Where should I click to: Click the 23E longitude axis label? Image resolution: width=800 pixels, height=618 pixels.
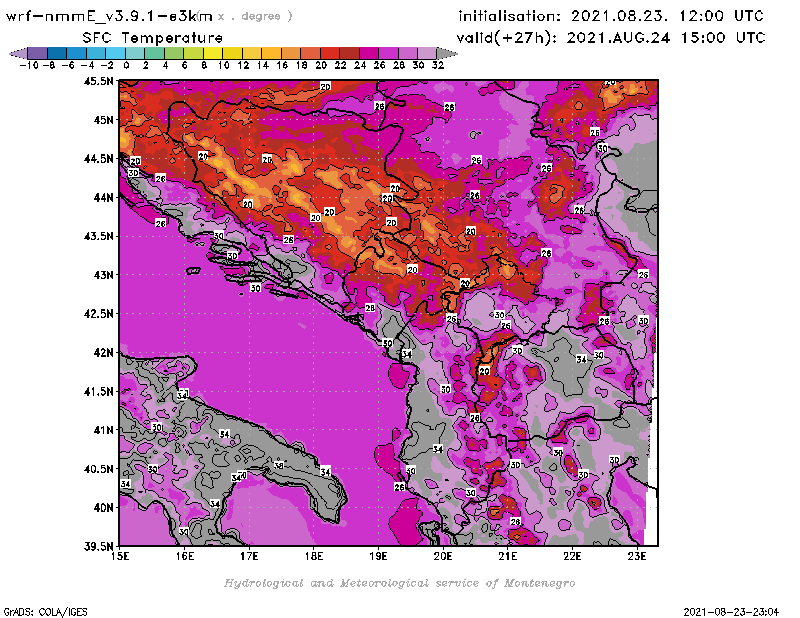click(637, 556)
